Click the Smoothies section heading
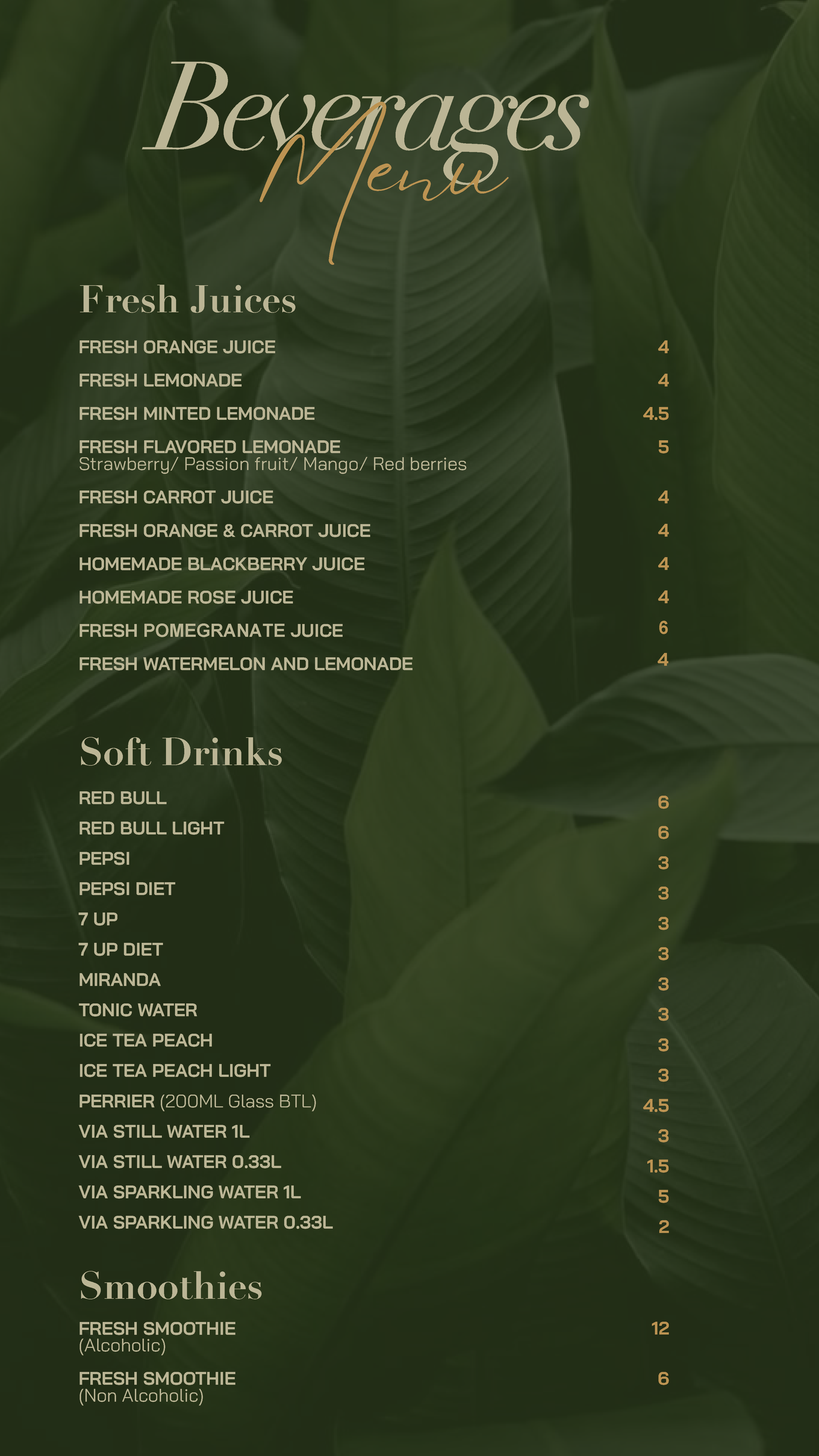Viewport: 819px width, 1456px height. coord(171,1286)
